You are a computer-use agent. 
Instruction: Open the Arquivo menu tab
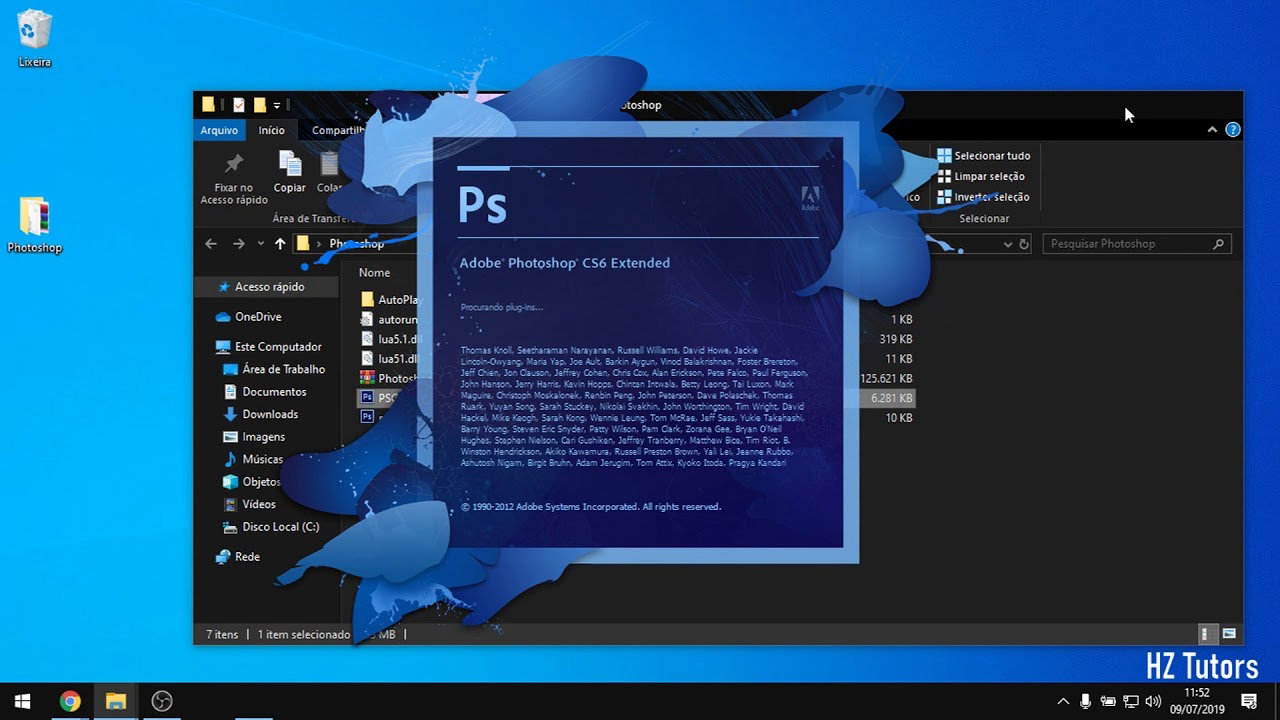pos(219,130)
